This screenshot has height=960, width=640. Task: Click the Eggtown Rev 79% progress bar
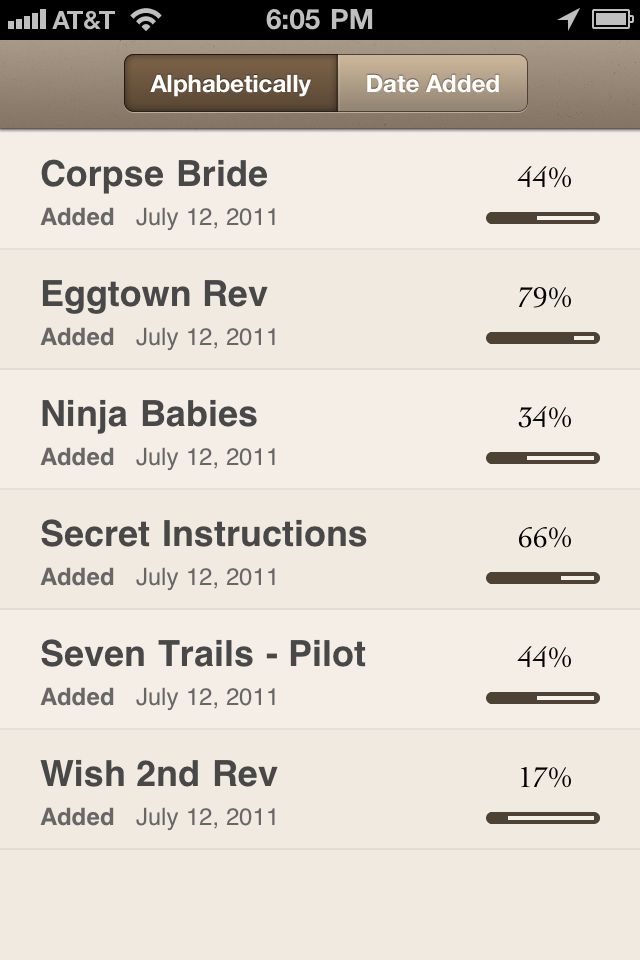(543, 338)
